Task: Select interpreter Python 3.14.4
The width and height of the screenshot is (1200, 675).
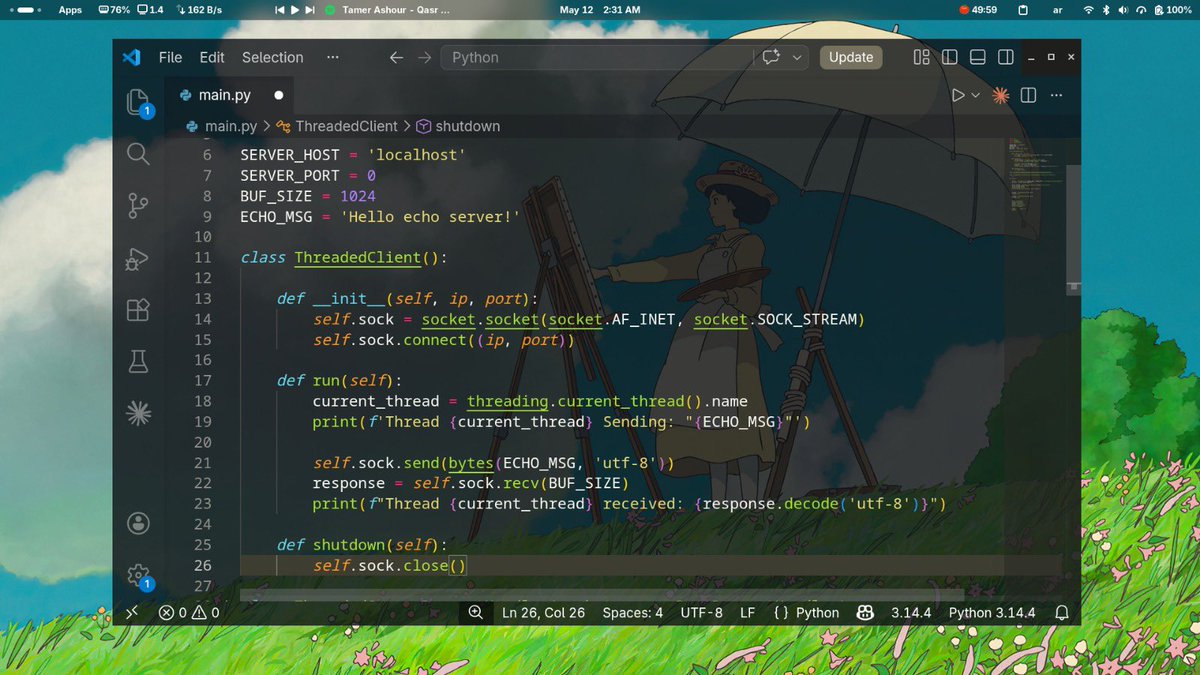Action: click(992, 612)
